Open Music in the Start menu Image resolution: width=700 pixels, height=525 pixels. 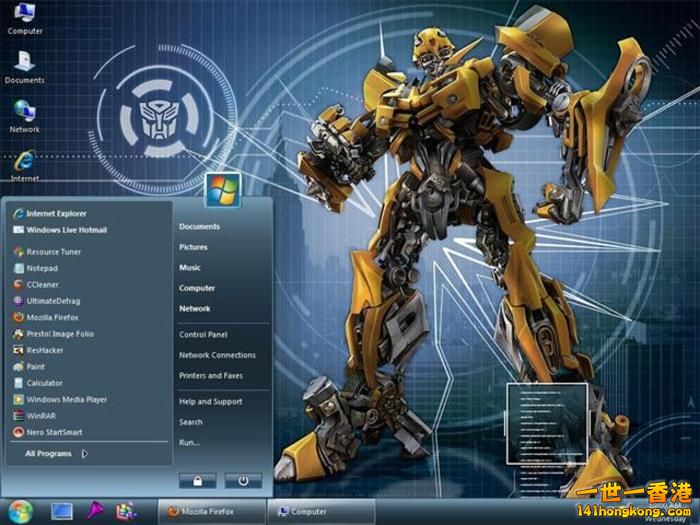tap(190, 268)
